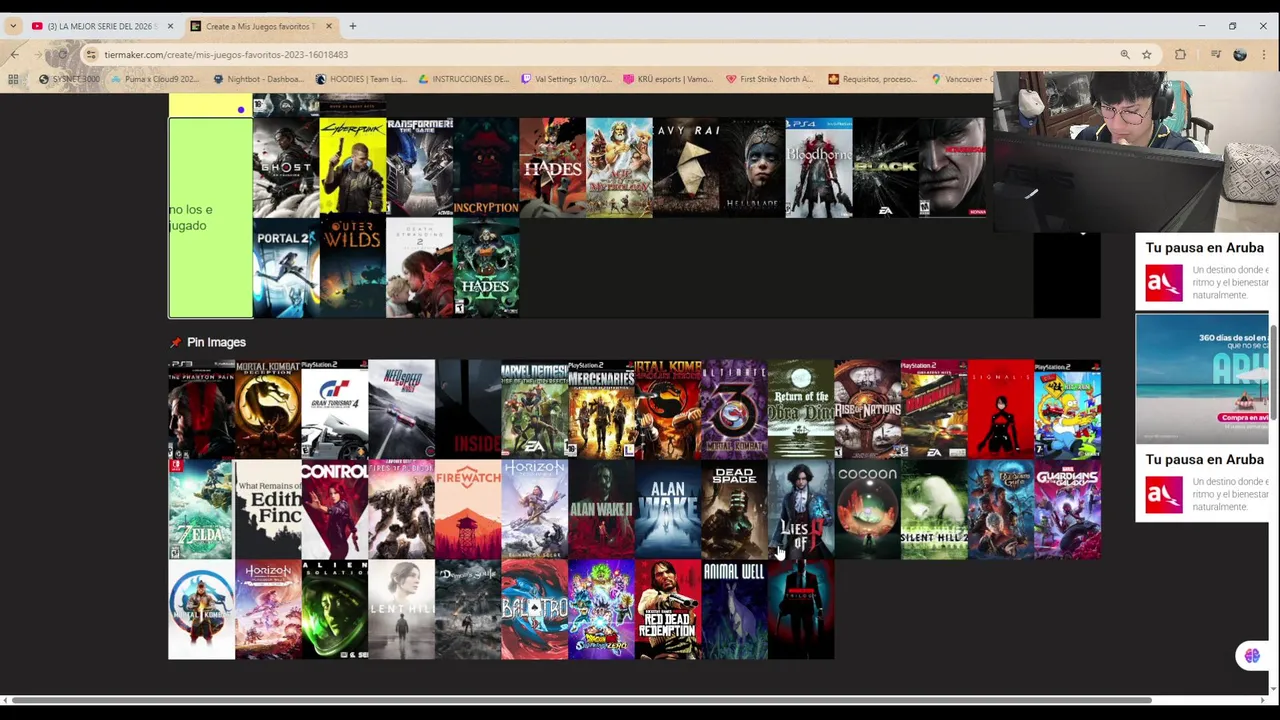Select the Dead Space game cover
The image size is (1280, 720).
coord(734,509)
